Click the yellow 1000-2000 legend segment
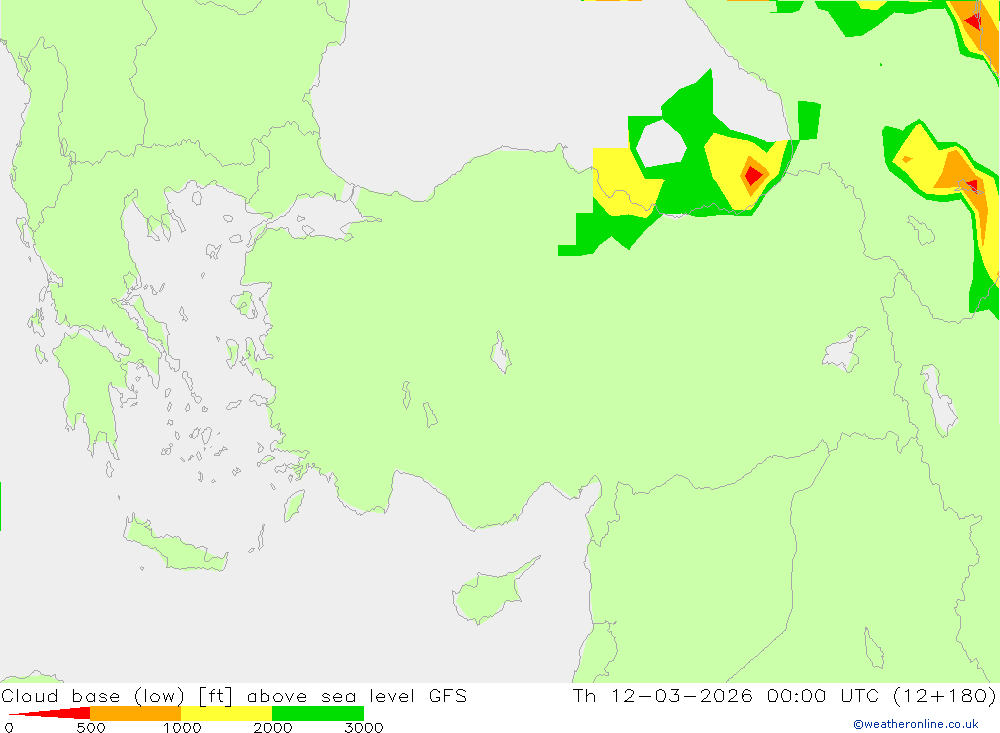Screen dimensions: 1000x733 tap(226, 713)
